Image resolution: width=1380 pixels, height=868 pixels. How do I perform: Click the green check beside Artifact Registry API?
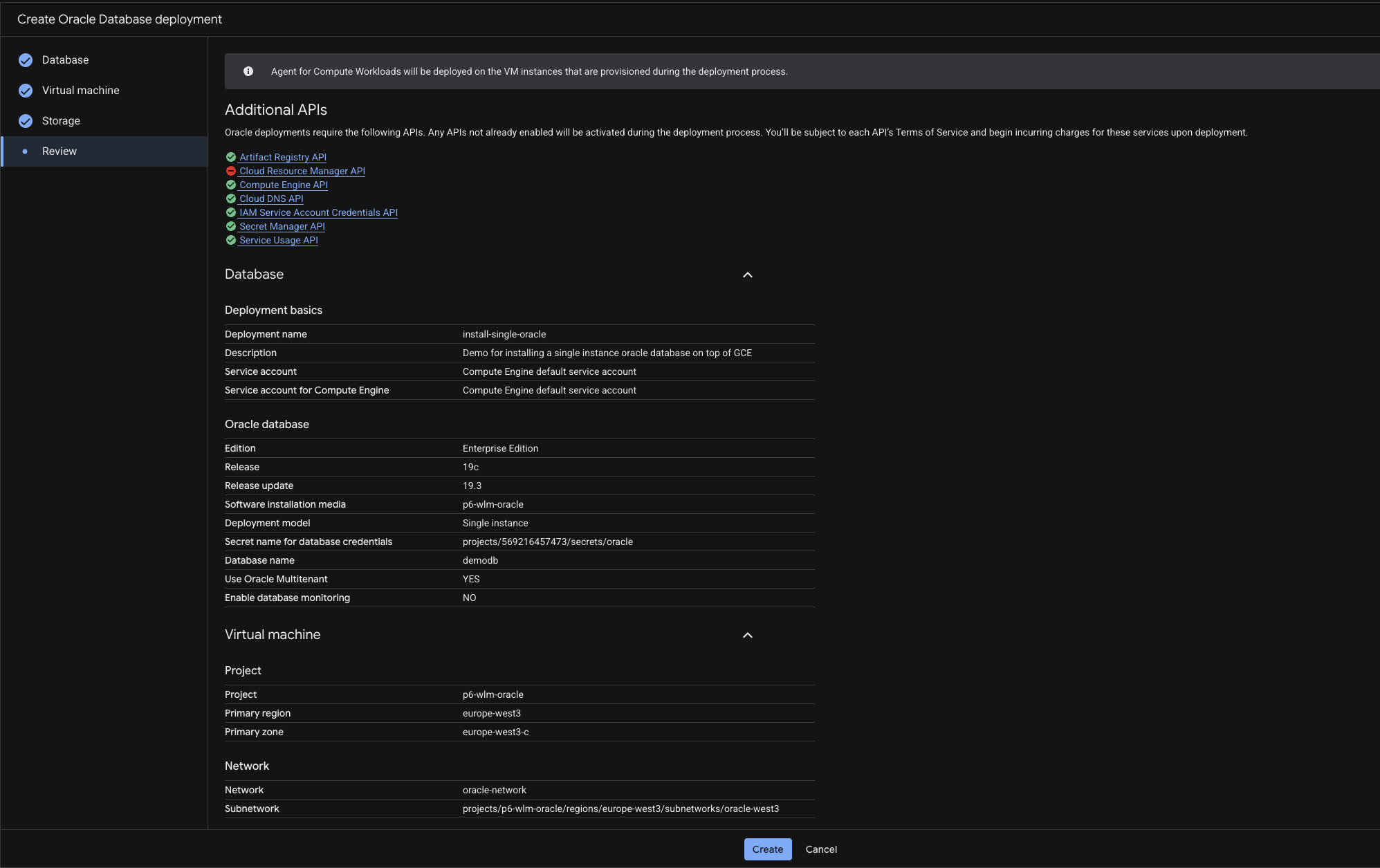pyautogui.click(x=231, y=157)
